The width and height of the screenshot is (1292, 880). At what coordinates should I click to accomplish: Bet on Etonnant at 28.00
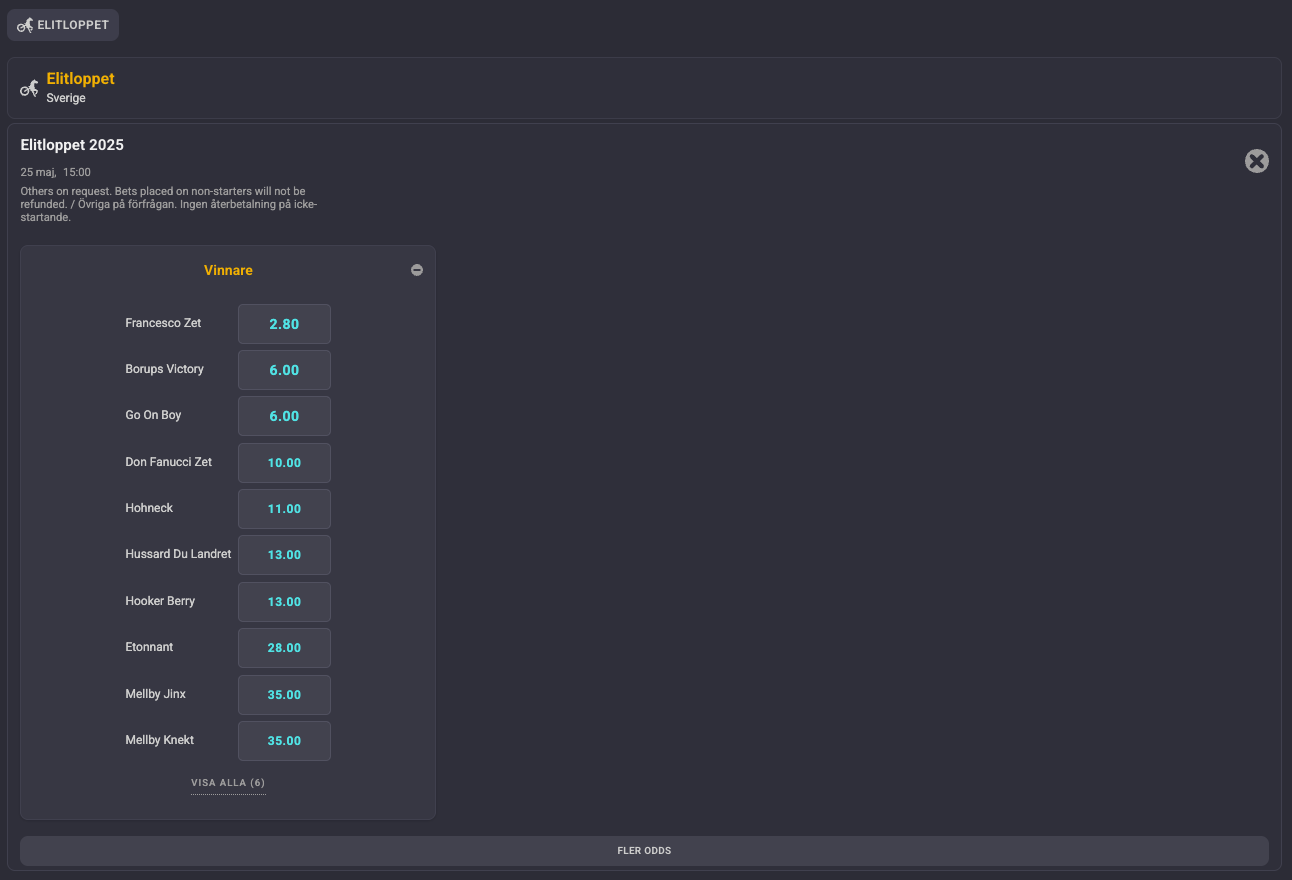coord(284,648)
